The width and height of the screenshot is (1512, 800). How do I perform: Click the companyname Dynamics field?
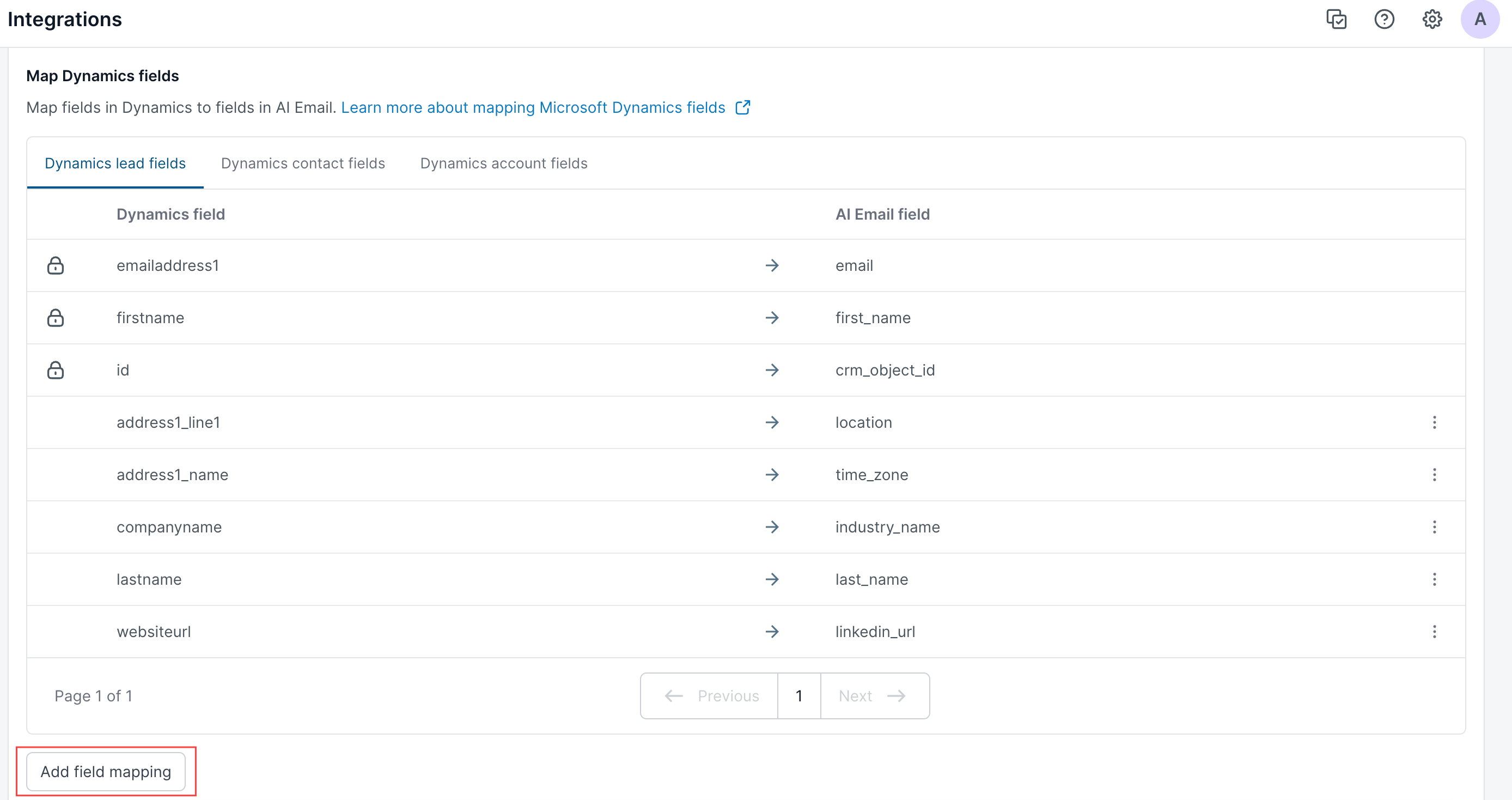pyautogui.click(x=169, y=527)
